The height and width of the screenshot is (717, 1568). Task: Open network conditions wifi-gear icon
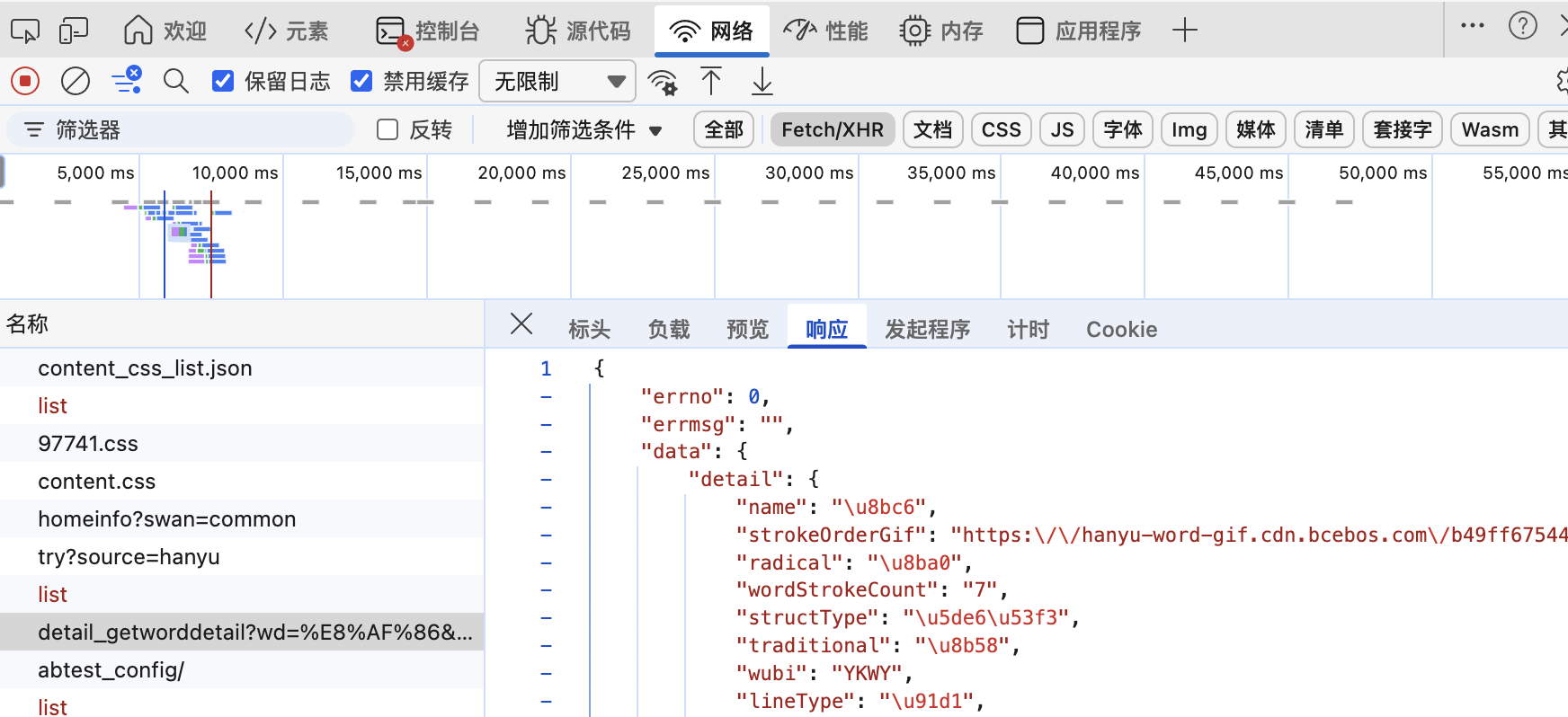point(664,82)
